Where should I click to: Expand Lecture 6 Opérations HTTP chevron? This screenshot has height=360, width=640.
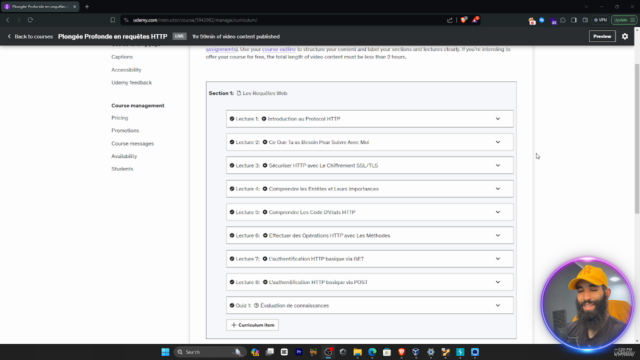coord(498,235)
